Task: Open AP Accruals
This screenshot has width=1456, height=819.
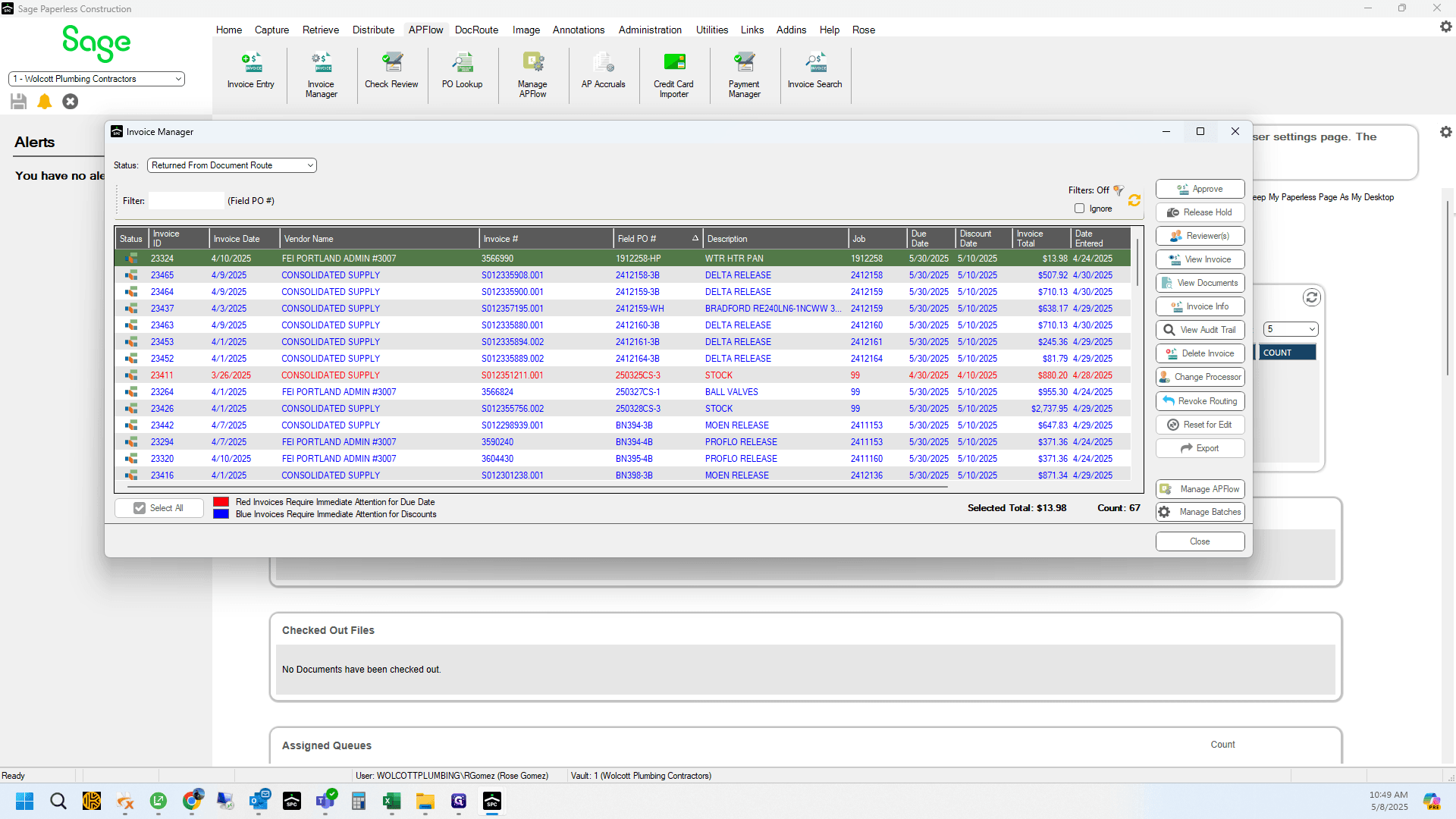Action: tap(604, 72)
